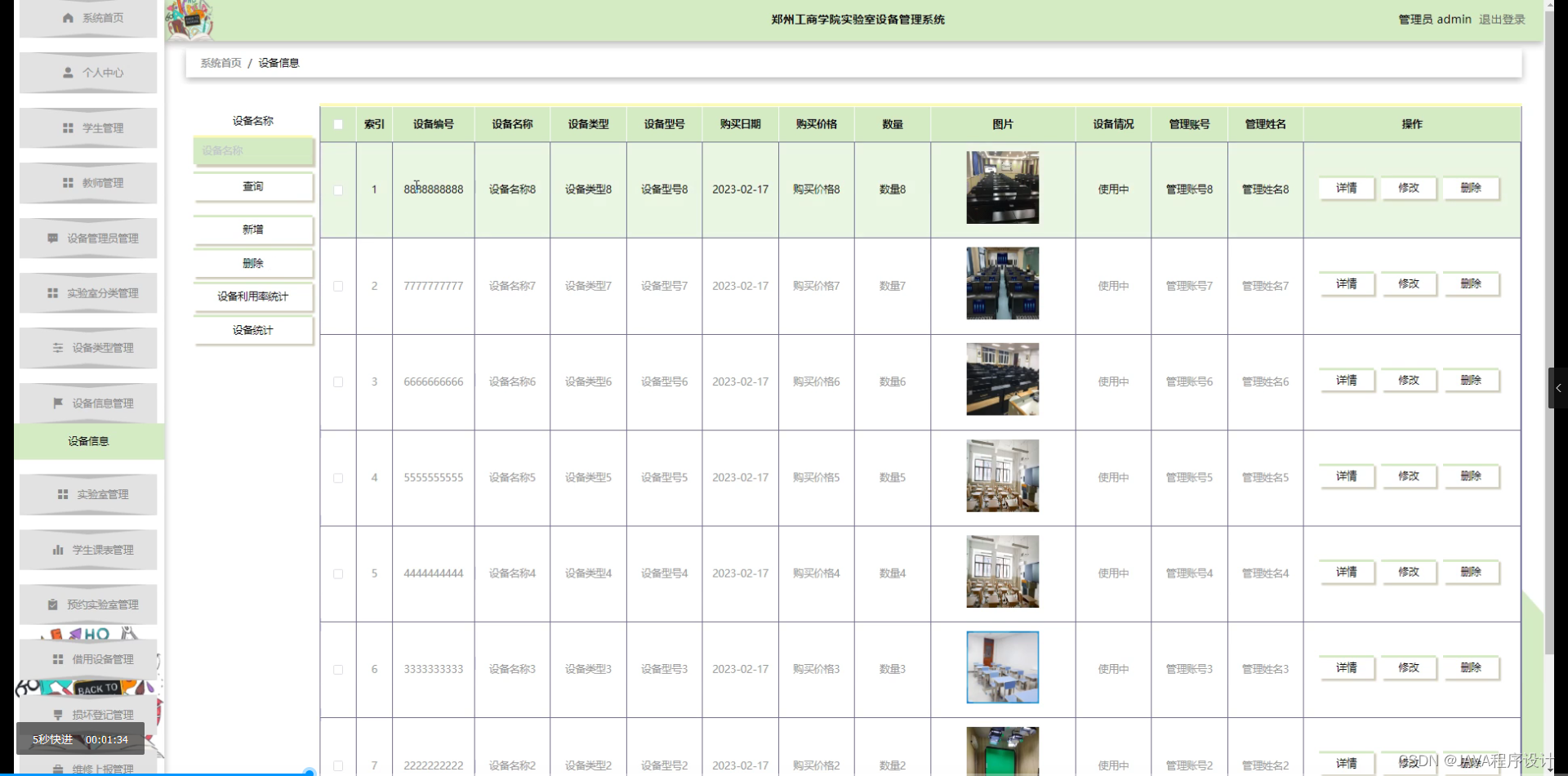Viewport: 1568px width, 776px height.
Task: Open 设备统计 button
Action: pos(253,330)
